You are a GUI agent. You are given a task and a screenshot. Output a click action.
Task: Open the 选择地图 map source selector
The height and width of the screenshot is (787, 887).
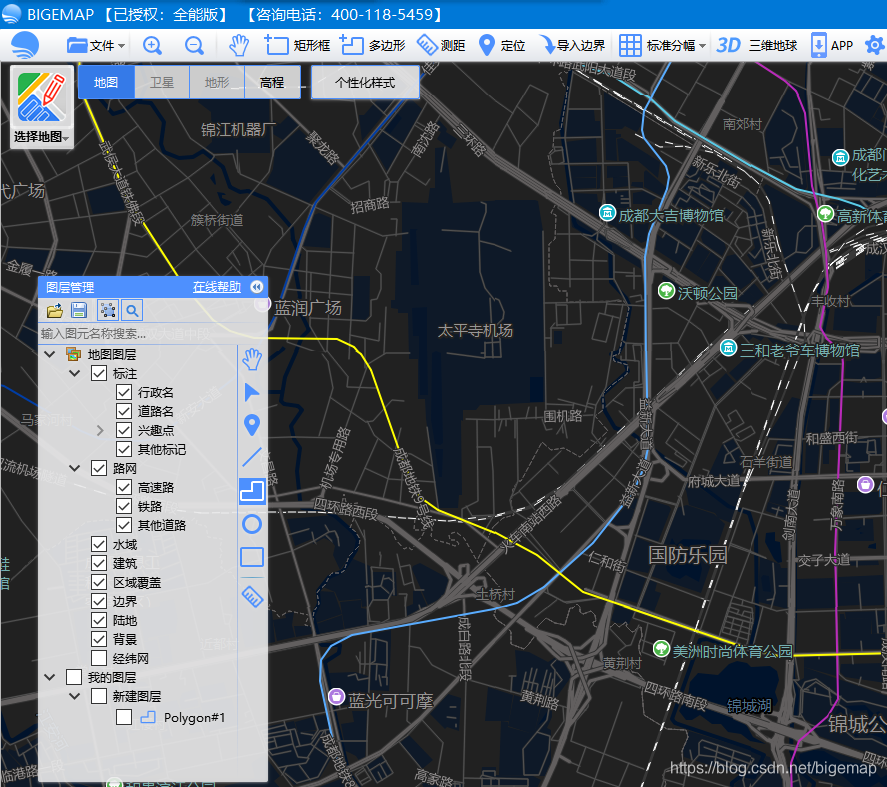click(42, 106)
